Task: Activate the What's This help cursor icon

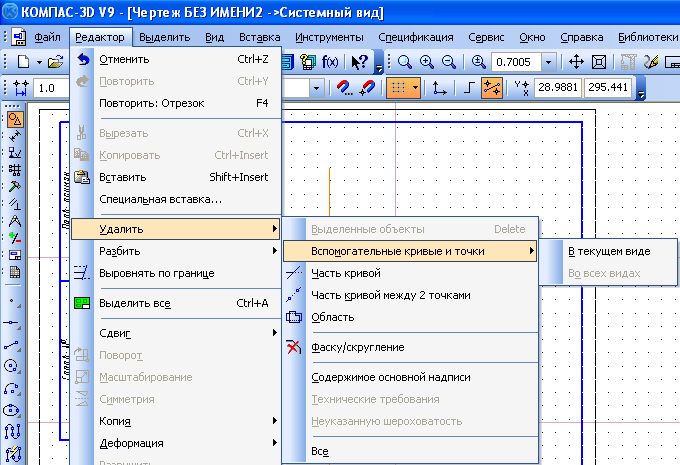Action: tap(359, 62)
